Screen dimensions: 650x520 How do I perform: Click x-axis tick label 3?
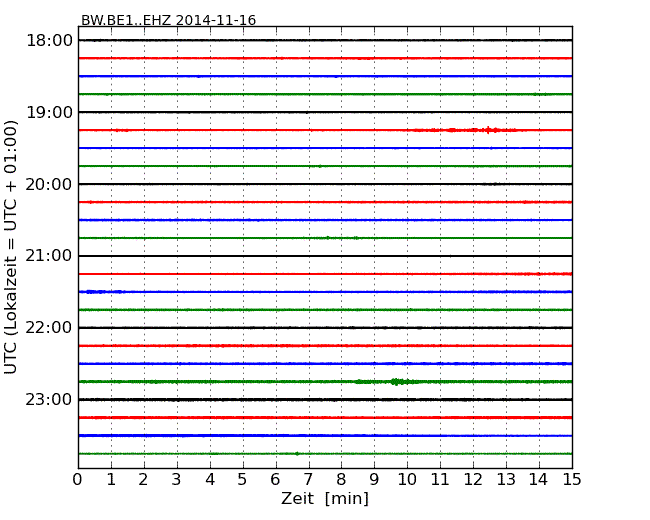pos(177,480)
